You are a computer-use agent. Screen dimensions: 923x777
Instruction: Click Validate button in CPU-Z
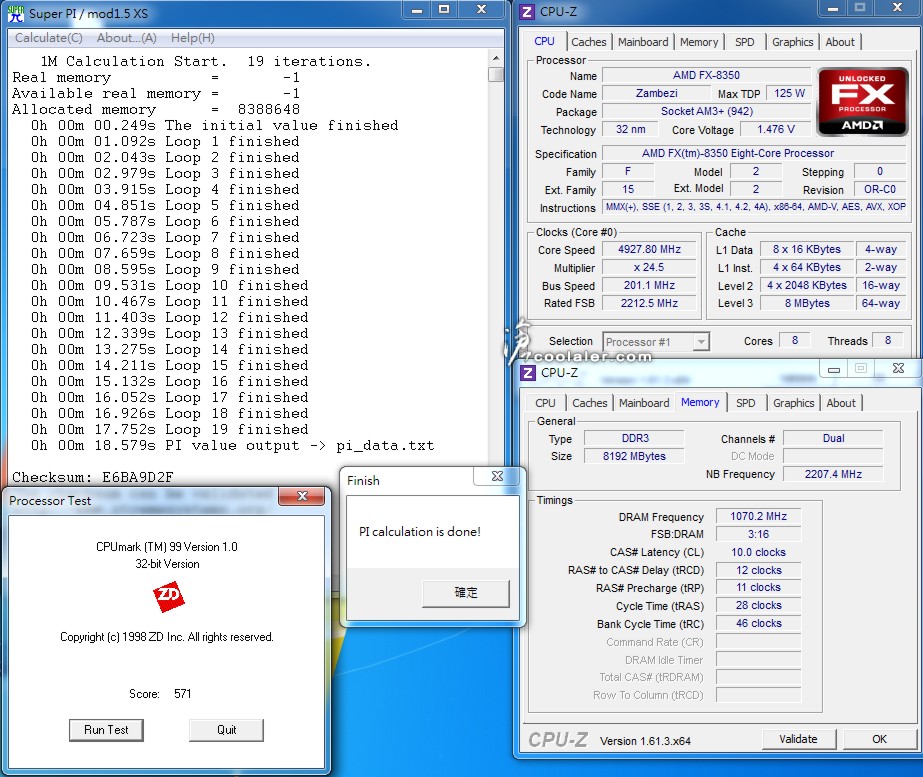tap(798, 739)
